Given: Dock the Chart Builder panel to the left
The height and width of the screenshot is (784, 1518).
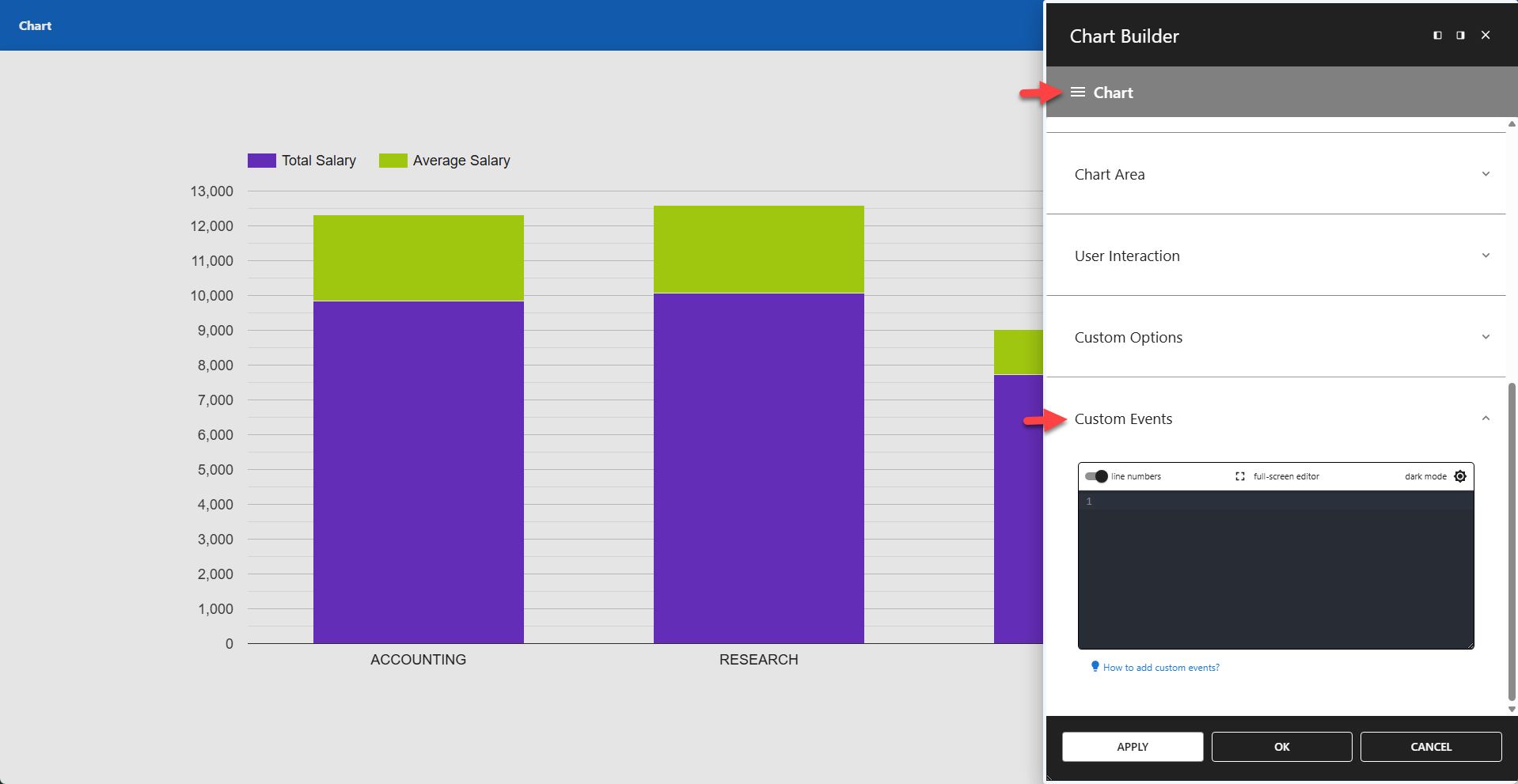Looking at the screenshot, I should click(1436, 35).
